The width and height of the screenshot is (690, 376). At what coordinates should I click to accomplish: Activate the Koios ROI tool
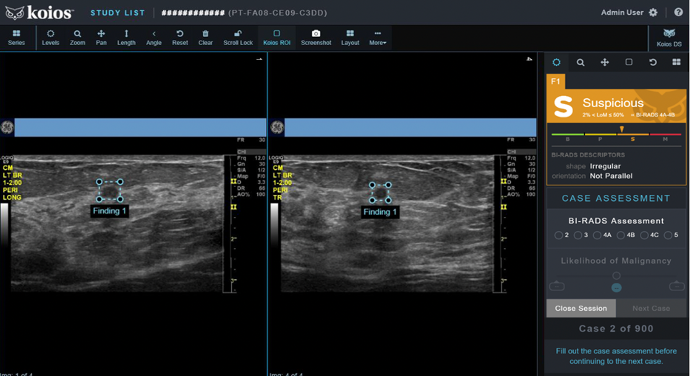pyautogui.click(x=277, y=38)
